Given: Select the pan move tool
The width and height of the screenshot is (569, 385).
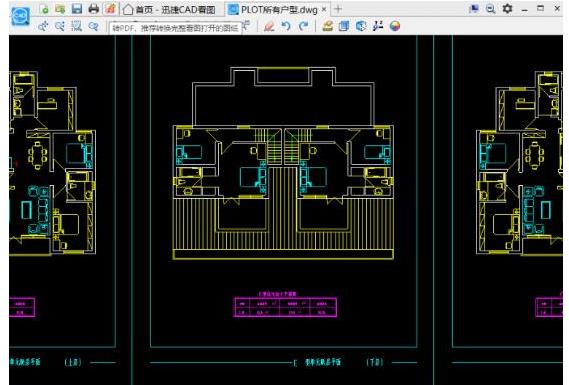Looking at the screenshot, I should point(44,26).
